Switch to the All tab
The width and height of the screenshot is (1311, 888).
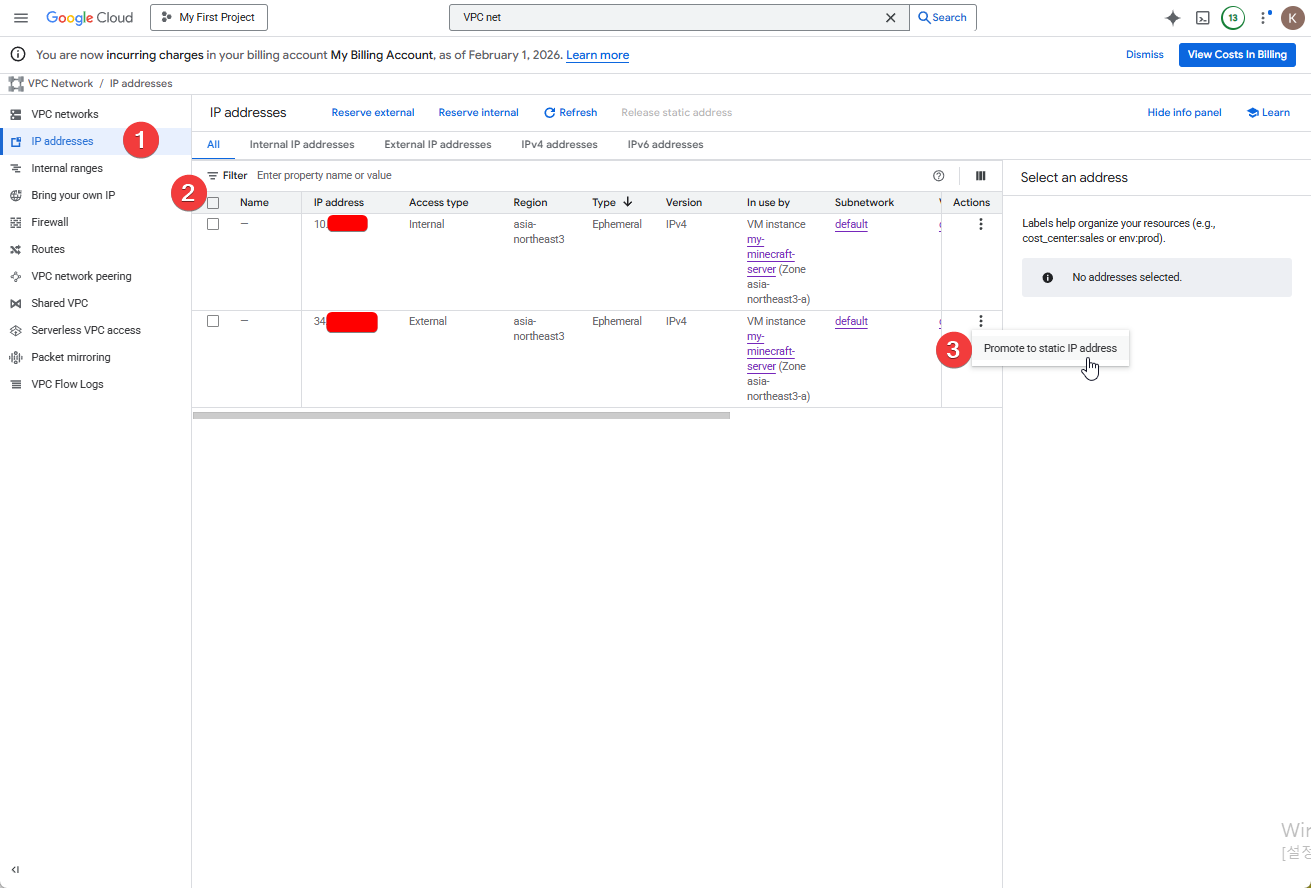[x=213, y=145]
